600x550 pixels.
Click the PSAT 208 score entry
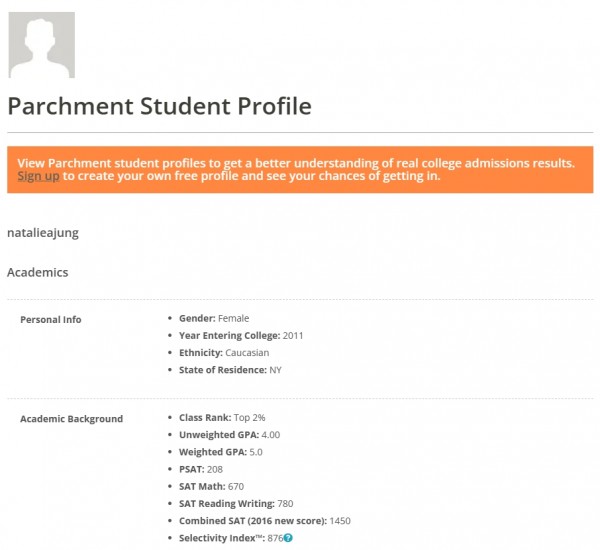(201, 469)
